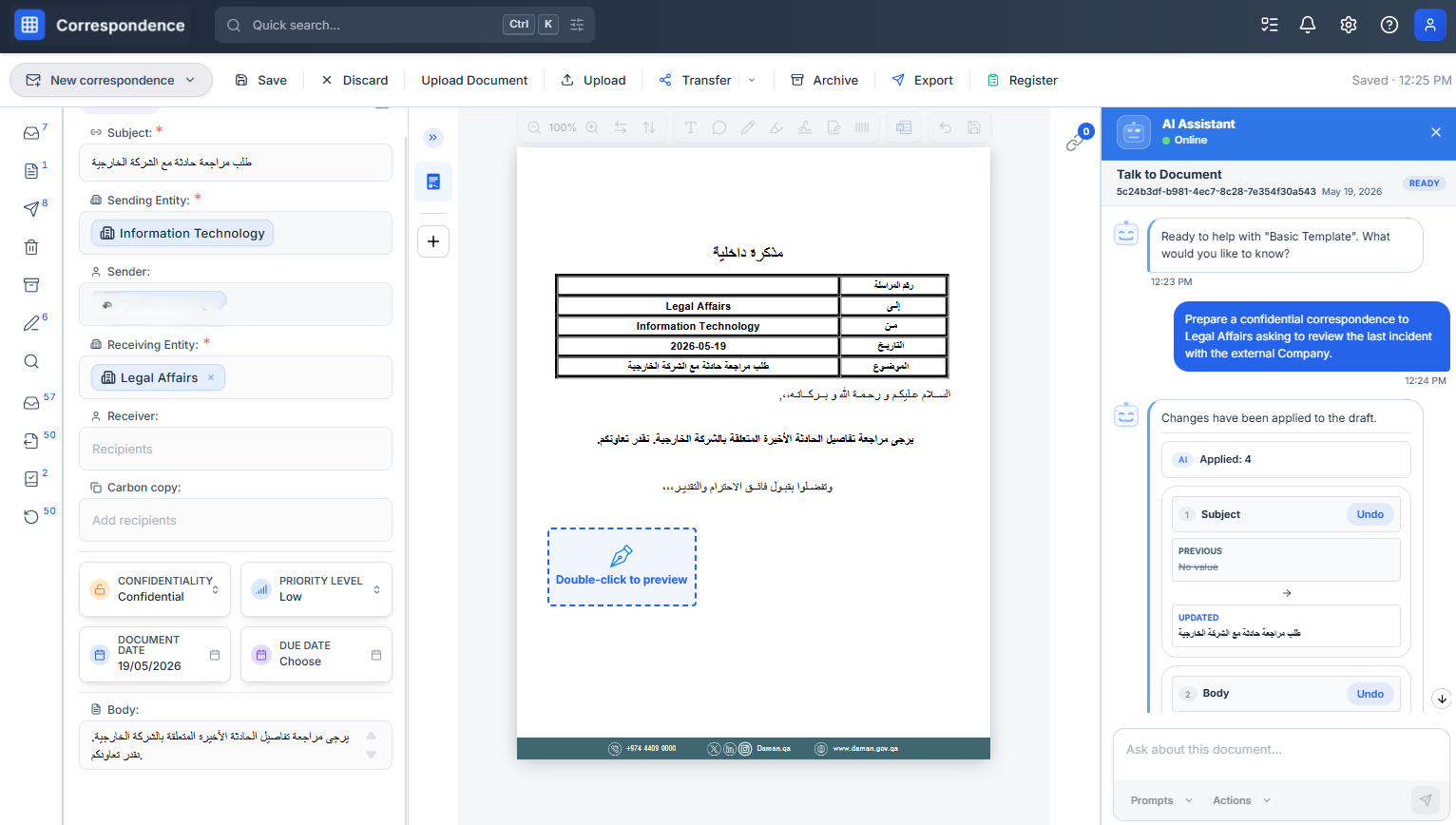Export the correspondence
This screenshot has width=1456, height=825.
(x=922, y=80)
